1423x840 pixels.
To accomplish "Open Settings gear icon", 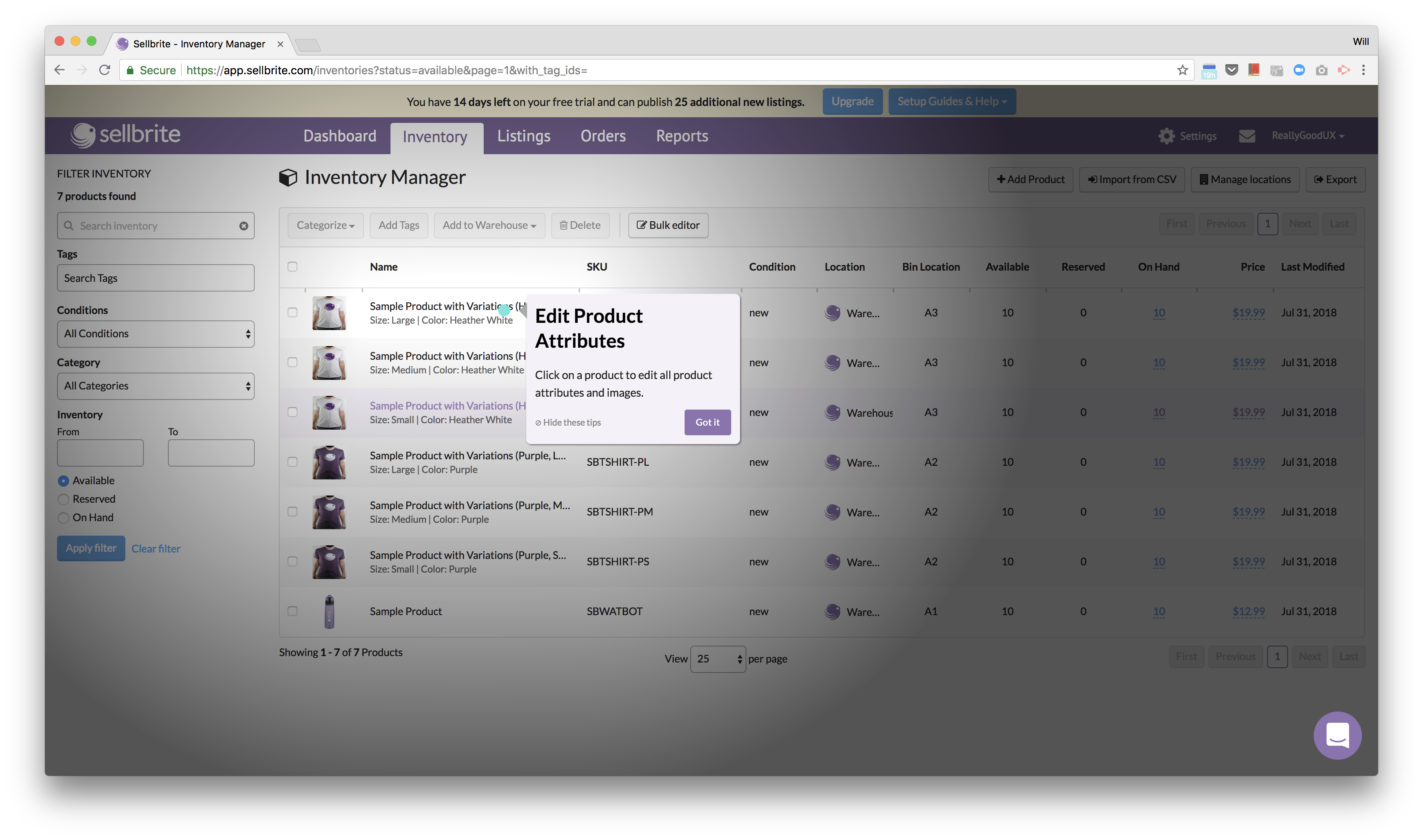I will 1166,136.
